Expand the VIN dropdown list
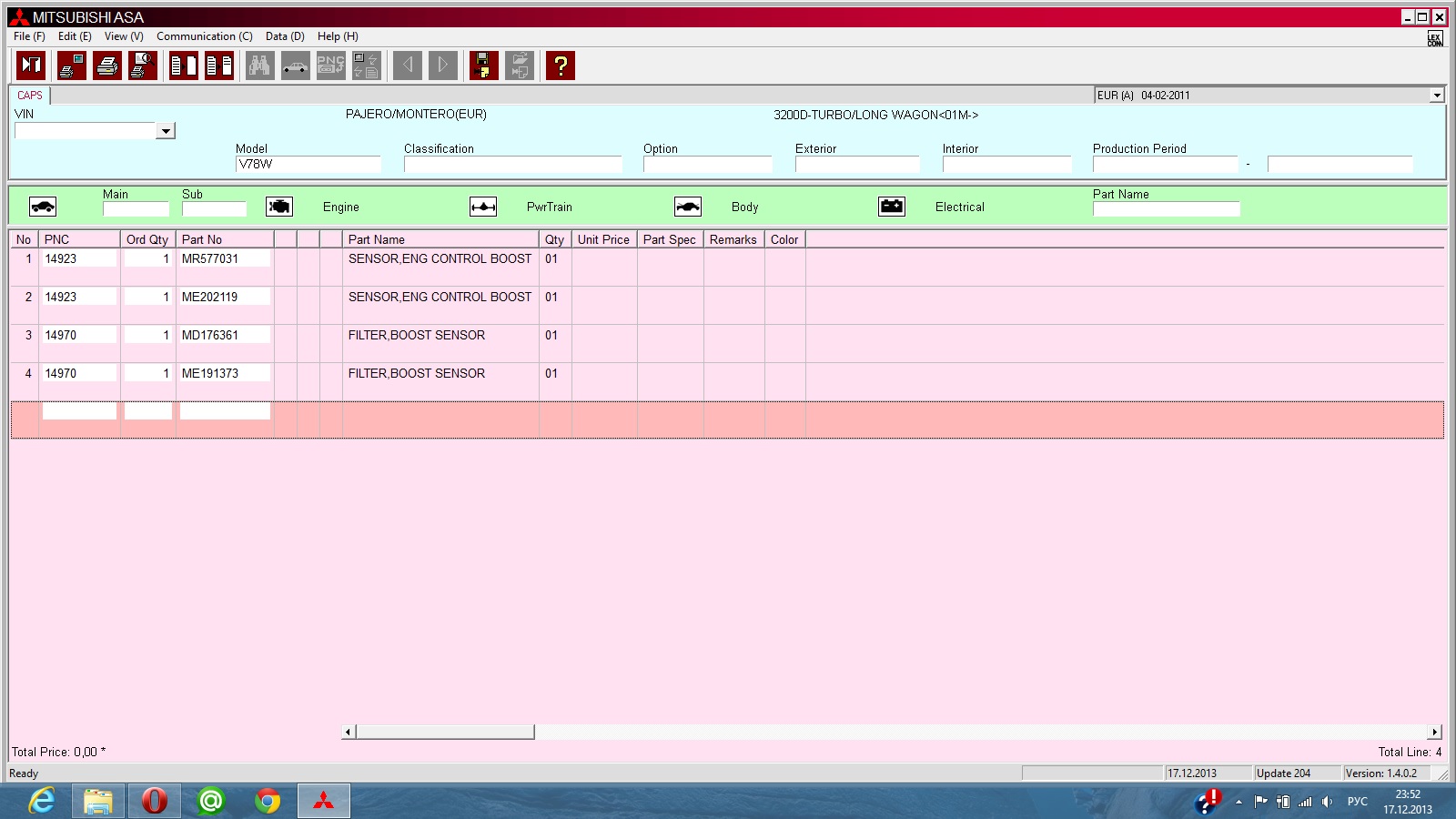Viewport: 1456px width, 819px height. coord(165,131)
